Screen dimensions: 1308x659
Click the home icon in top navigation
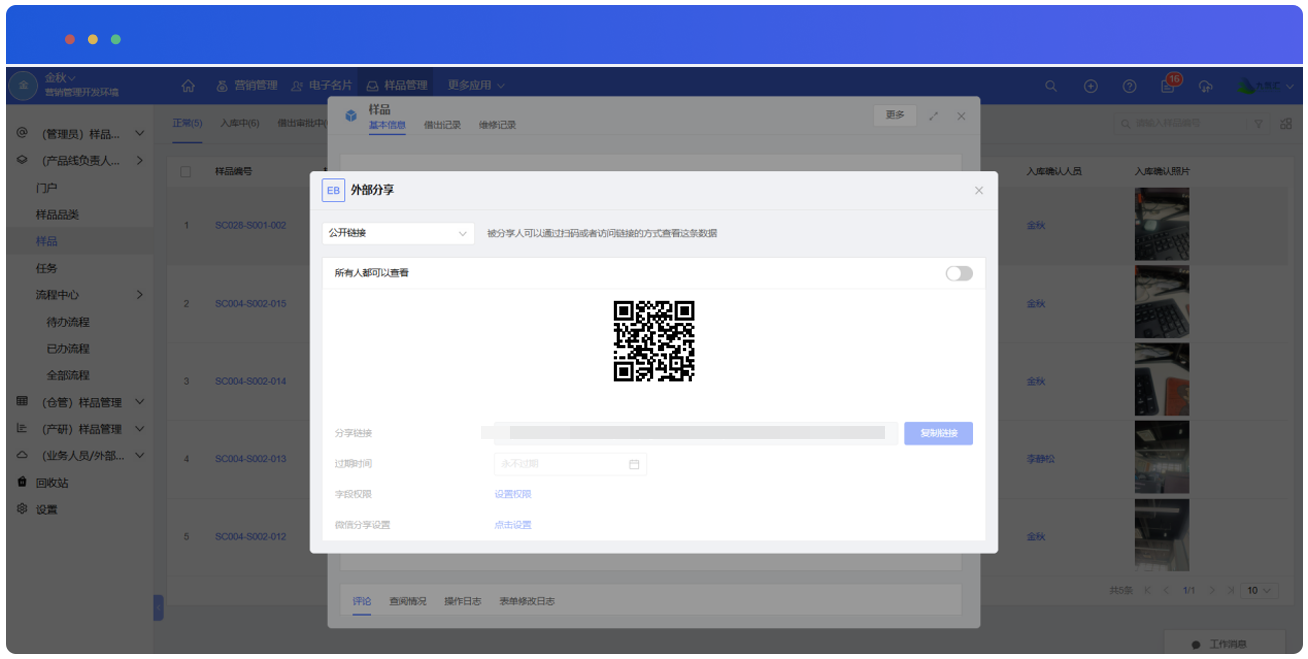188,86
